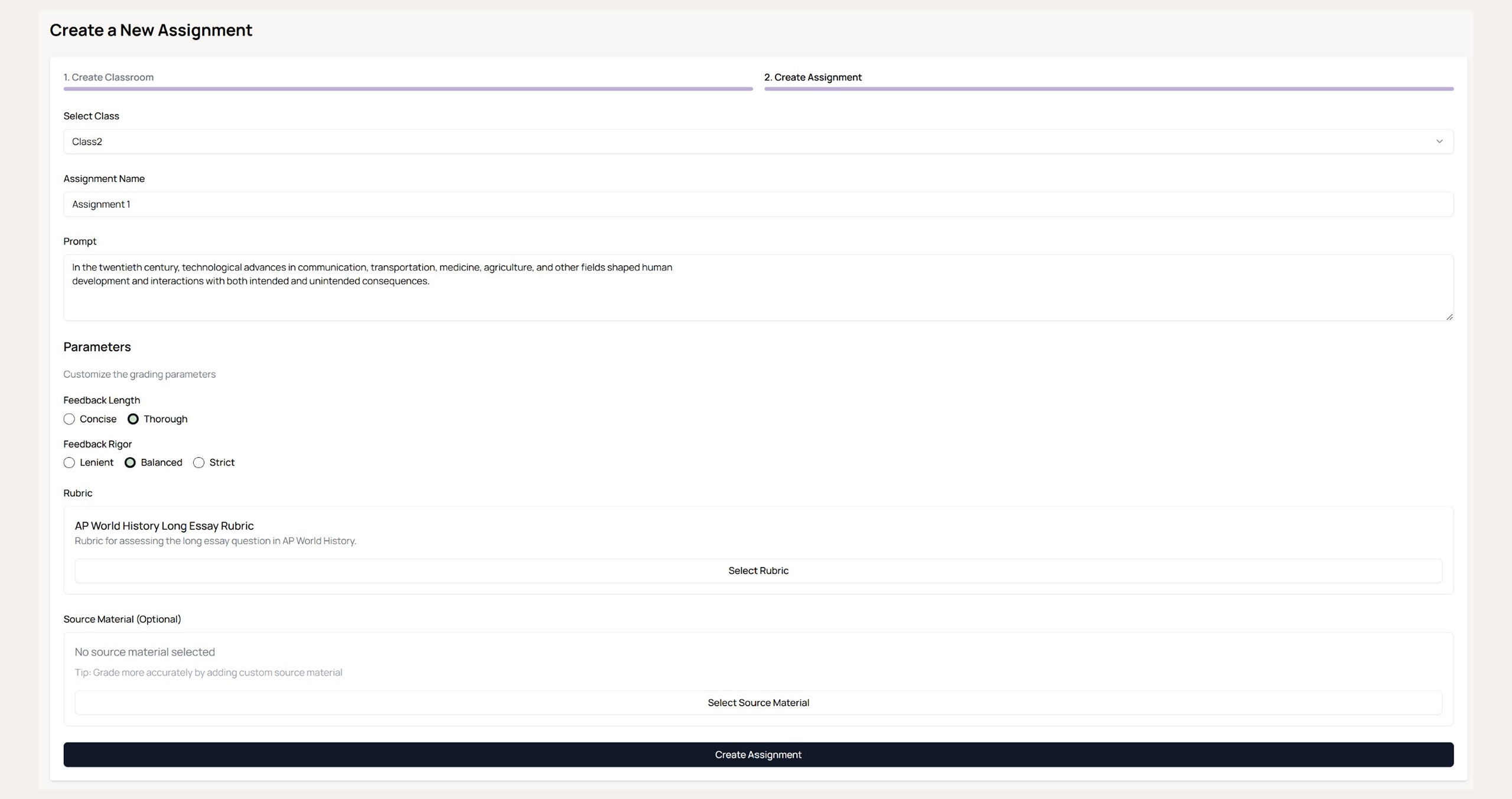The width and height of the screenshot is (1512, 799).
Task: Click the Create Assignment progress bar
Action: [1109, 89]
